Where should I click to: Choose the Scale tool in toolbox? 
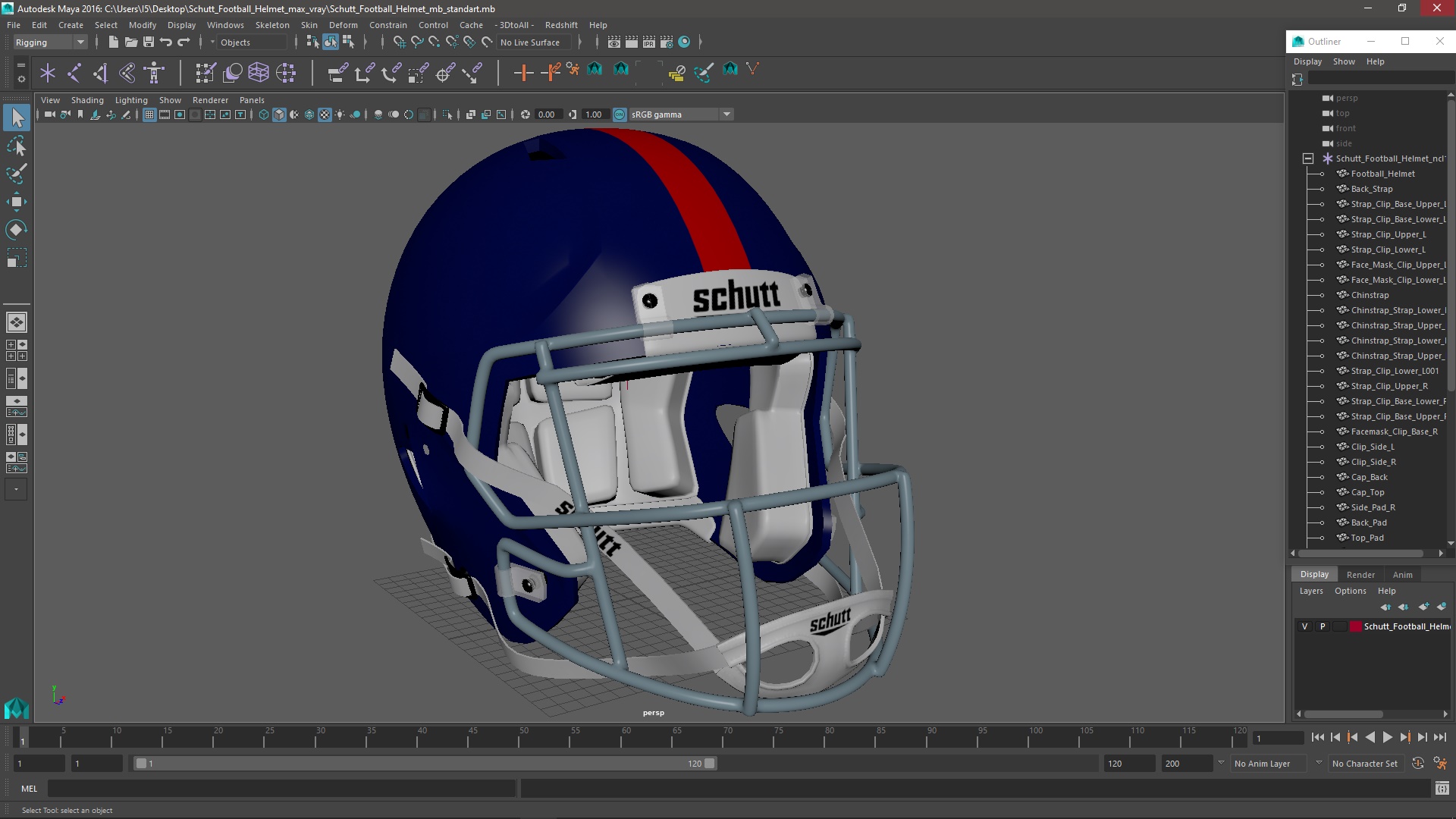pyautogui.click(x=17, y=258)
